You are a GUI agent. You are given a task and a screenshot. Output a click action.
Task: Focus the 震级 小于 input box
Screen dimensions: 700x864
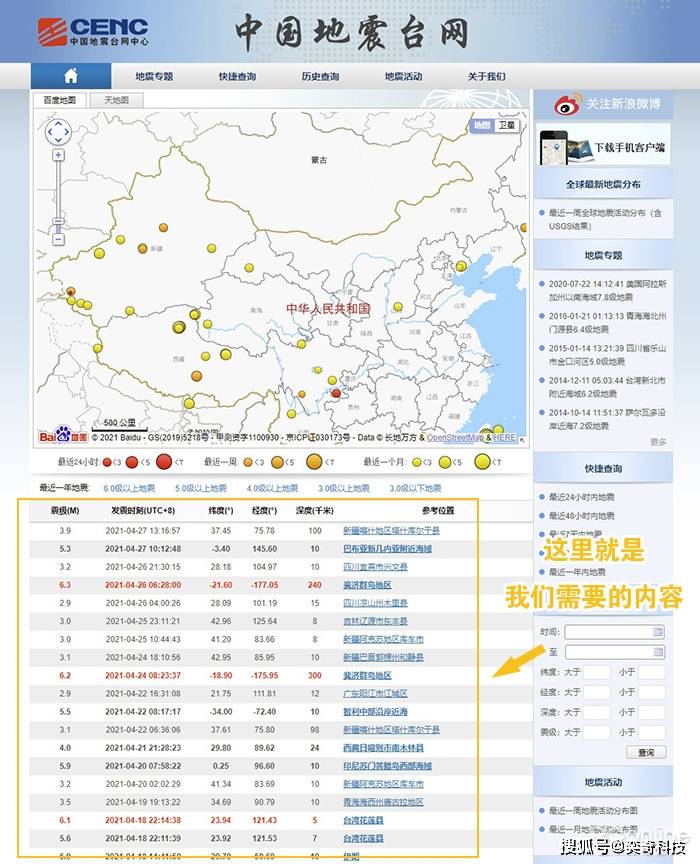(x=652, y=732)
